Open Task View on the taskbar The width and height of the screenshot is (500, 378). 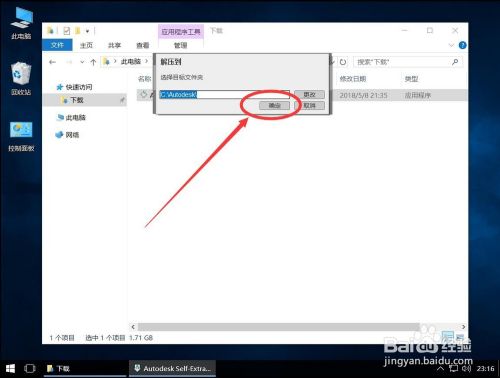coord(30,368)
